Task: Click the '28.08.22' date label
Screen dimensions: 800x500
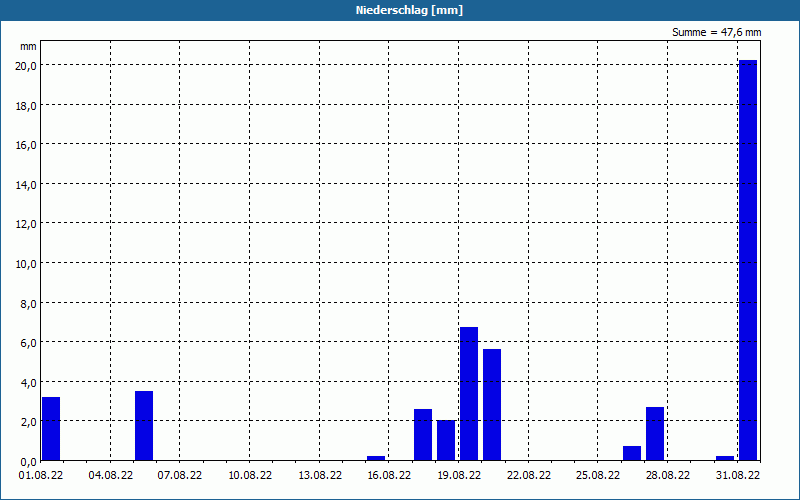Action: [x=668, y=476]
